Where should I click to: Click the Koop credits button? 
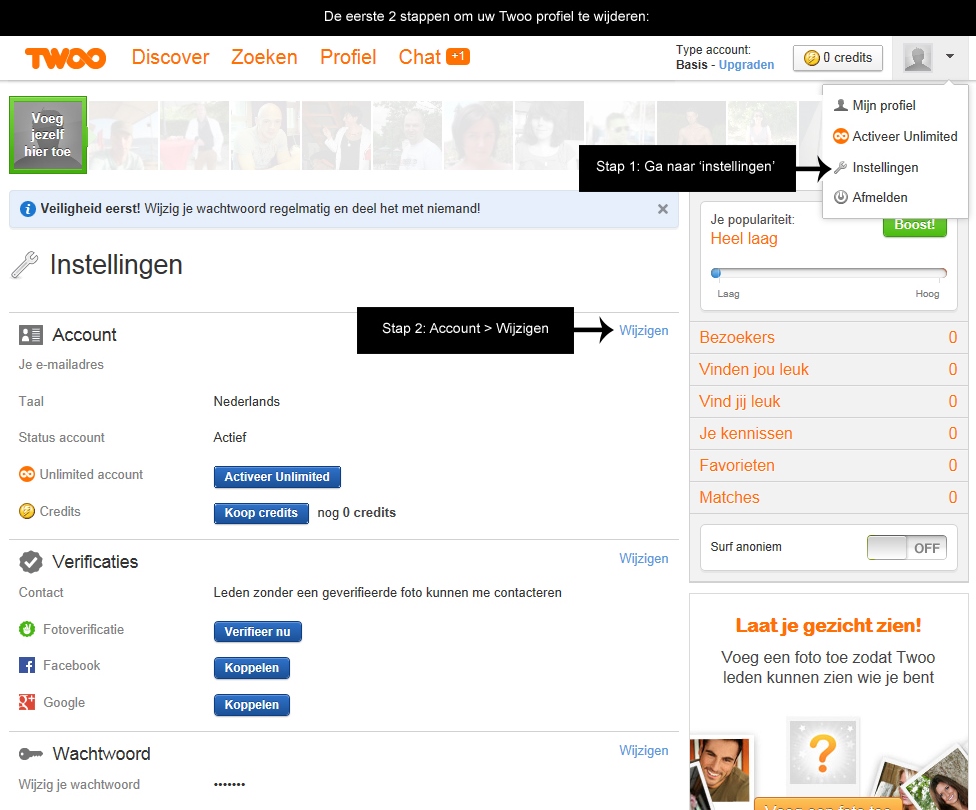click(x=261, y=513)
